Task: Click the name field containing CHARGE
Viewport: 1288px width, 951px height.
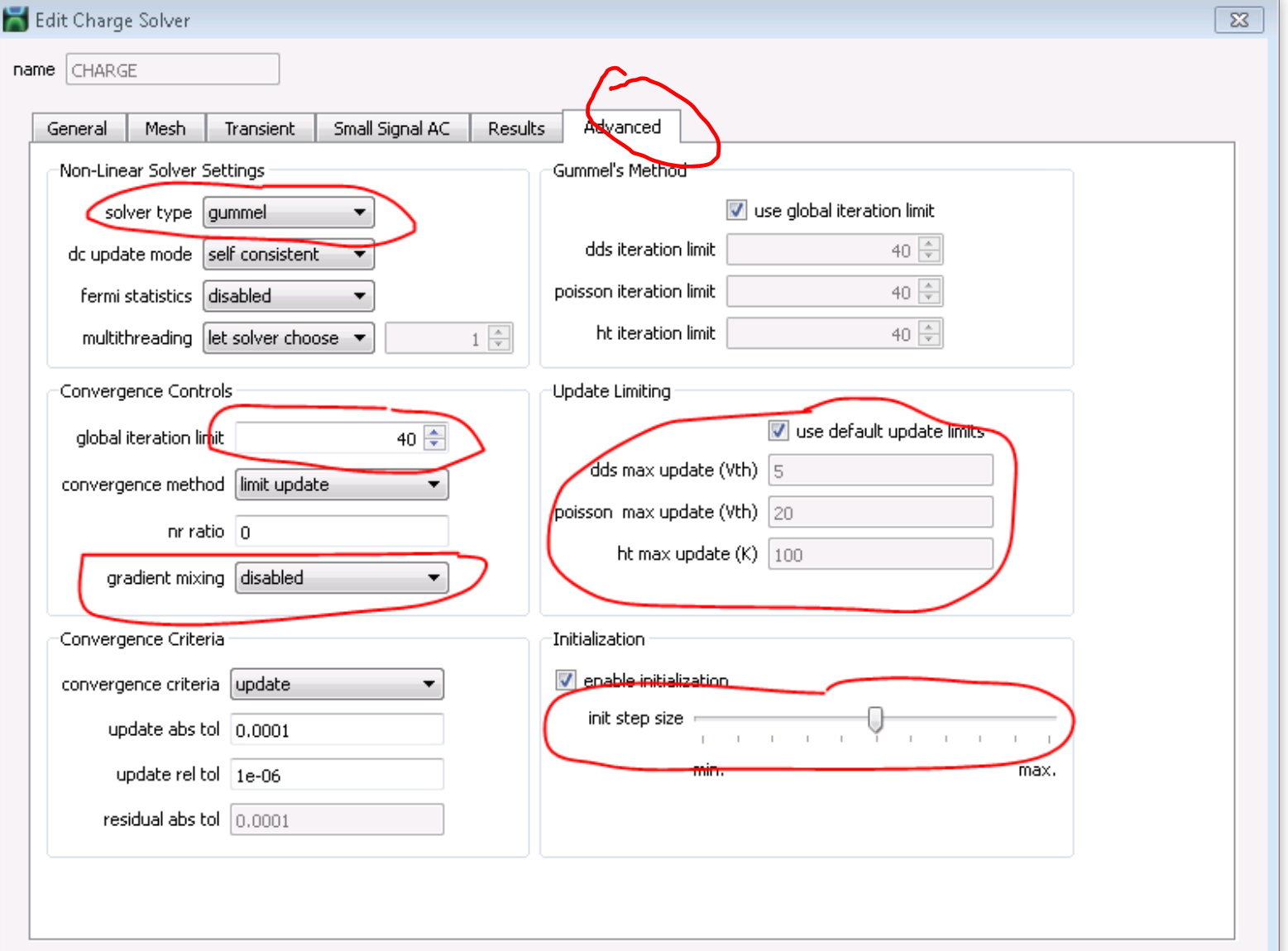Action: [173, 69]
